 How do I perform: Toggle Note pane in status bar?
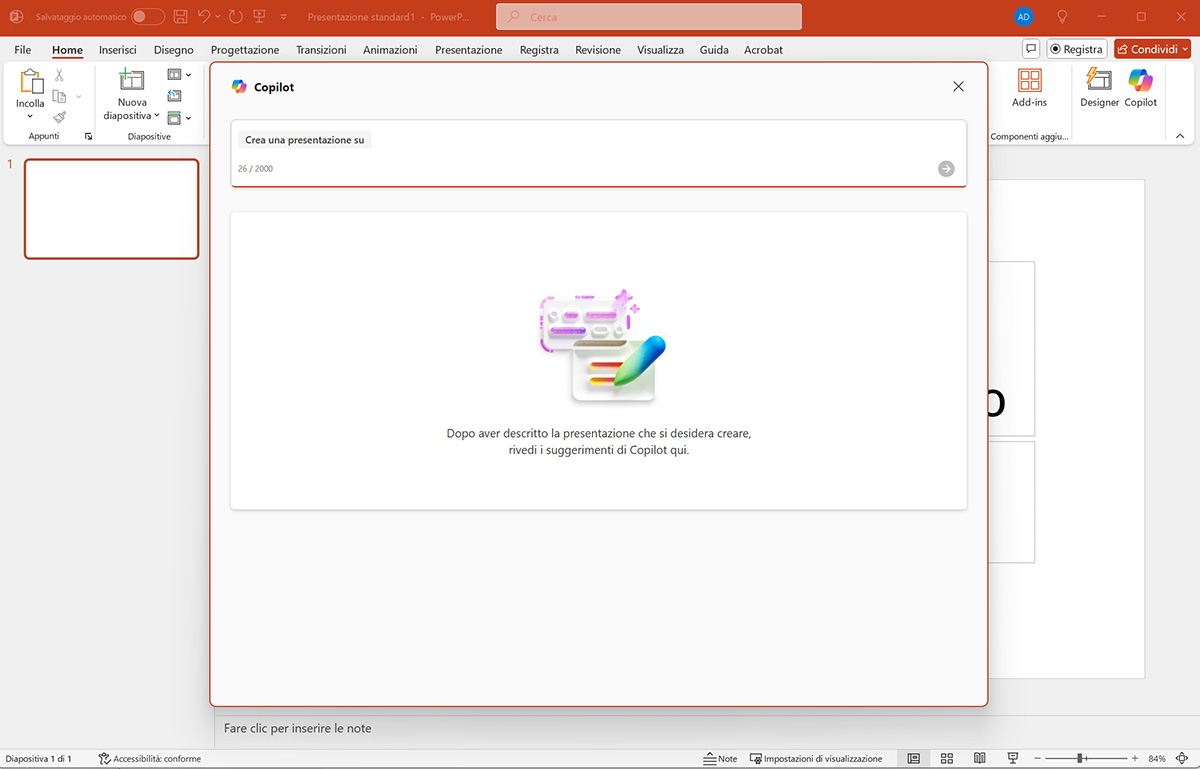pos(720,759)
